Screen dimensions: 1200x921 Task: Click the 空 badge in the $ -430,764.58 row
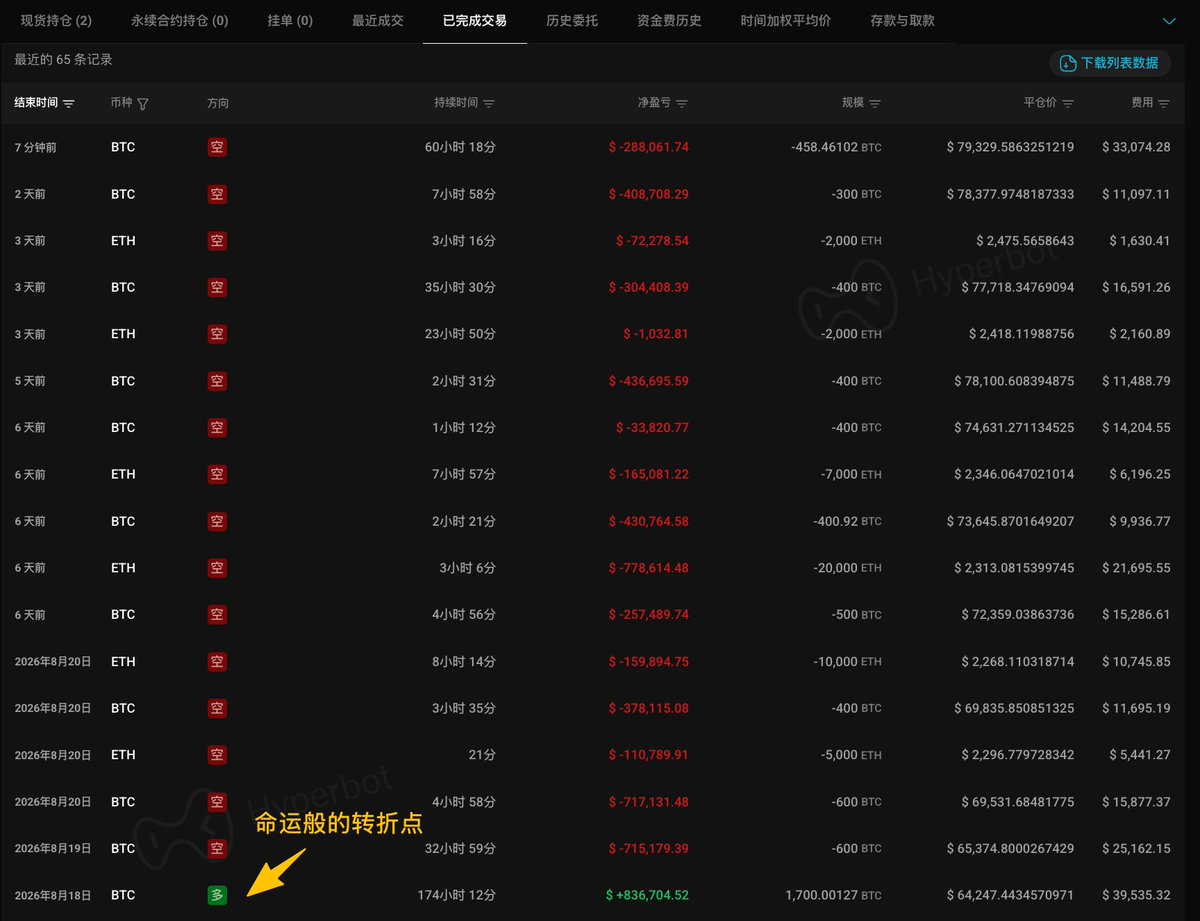click(217, 521)
